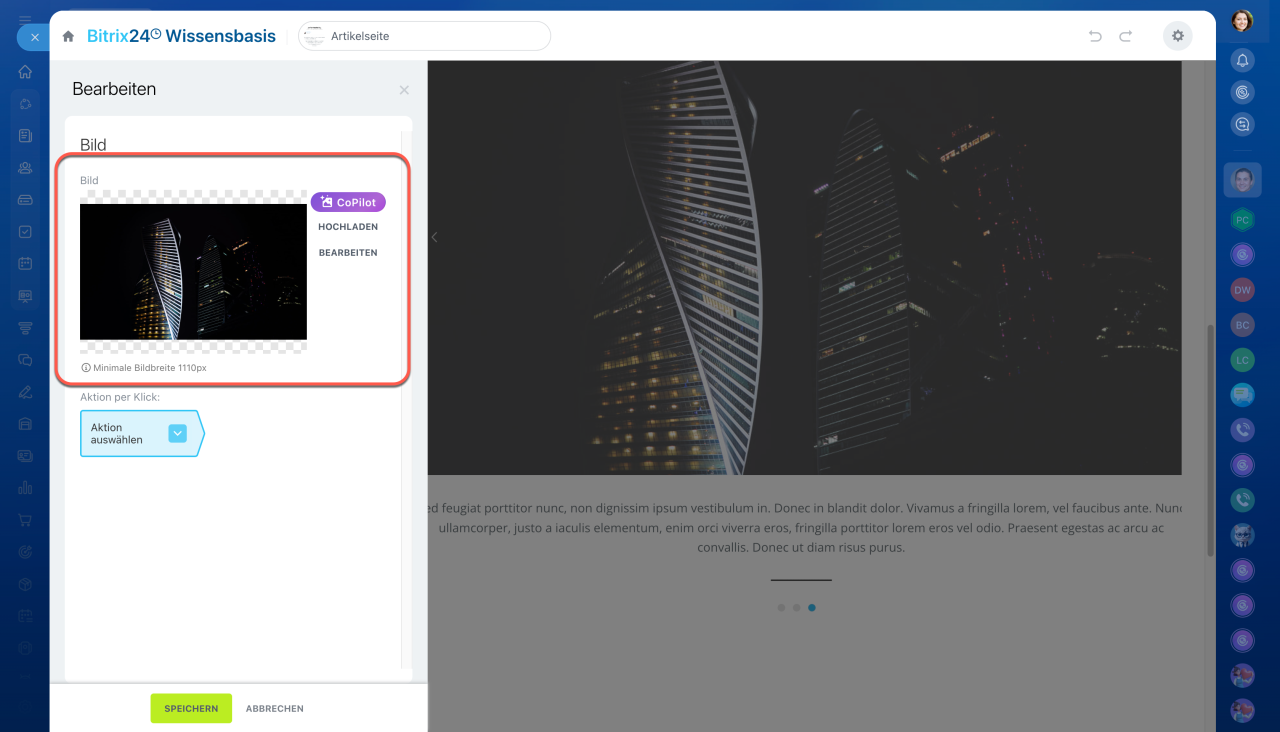Screen dimensions: 1280x732
Task: Click the CoPilot image generation button
Action: 348,202
